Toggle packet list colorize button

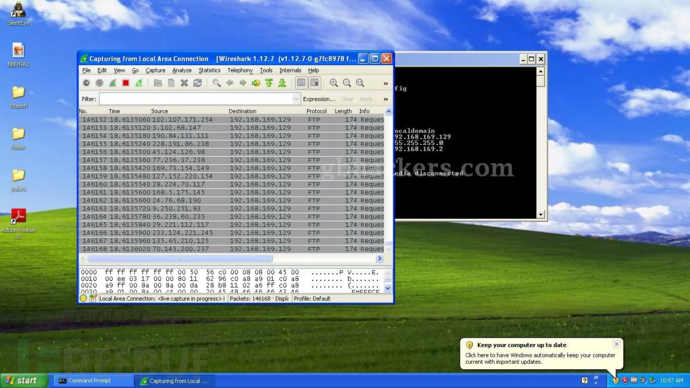tap(301, 83)
